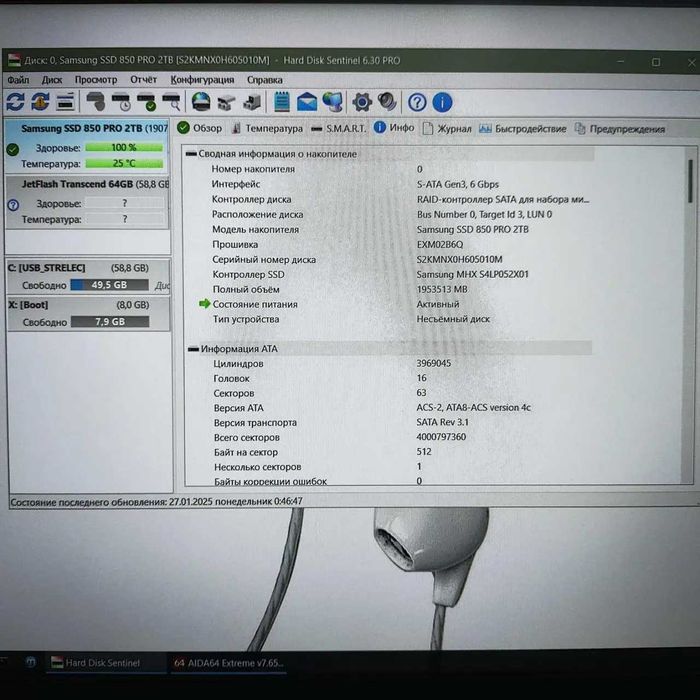The image size is (700, 700).
Task: Select the X: [Boot] volume
Action: [x=88, y=314]
